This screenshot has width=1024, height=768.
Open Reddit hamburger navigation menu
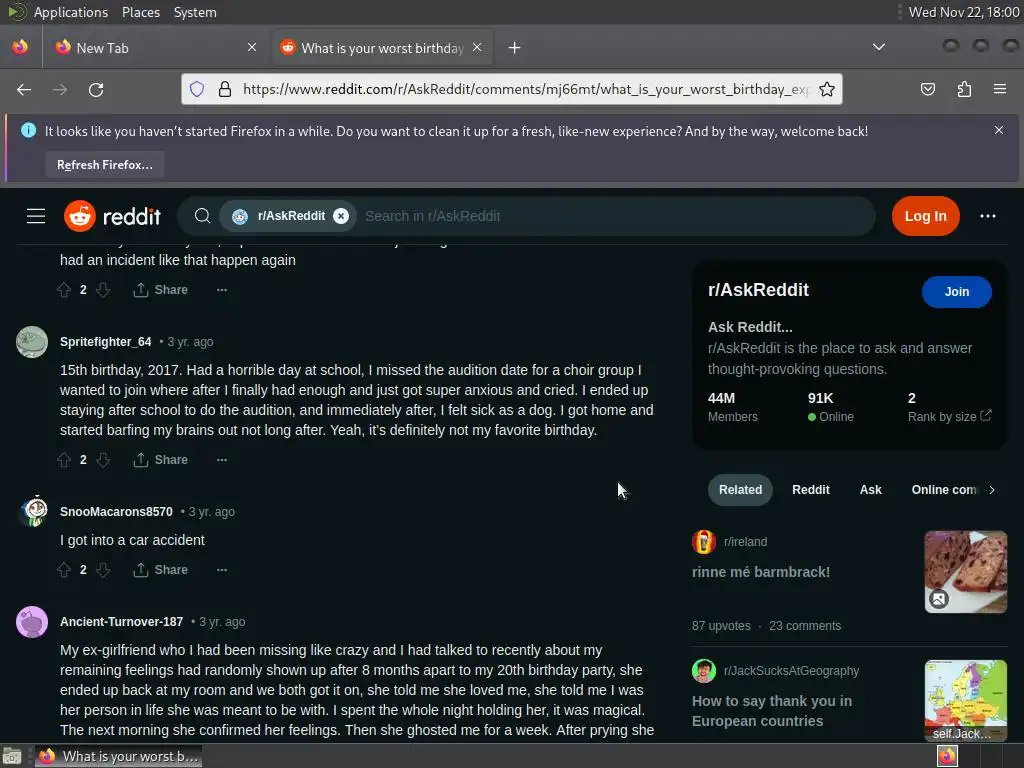pyautogui.click(x=36, y=216)
